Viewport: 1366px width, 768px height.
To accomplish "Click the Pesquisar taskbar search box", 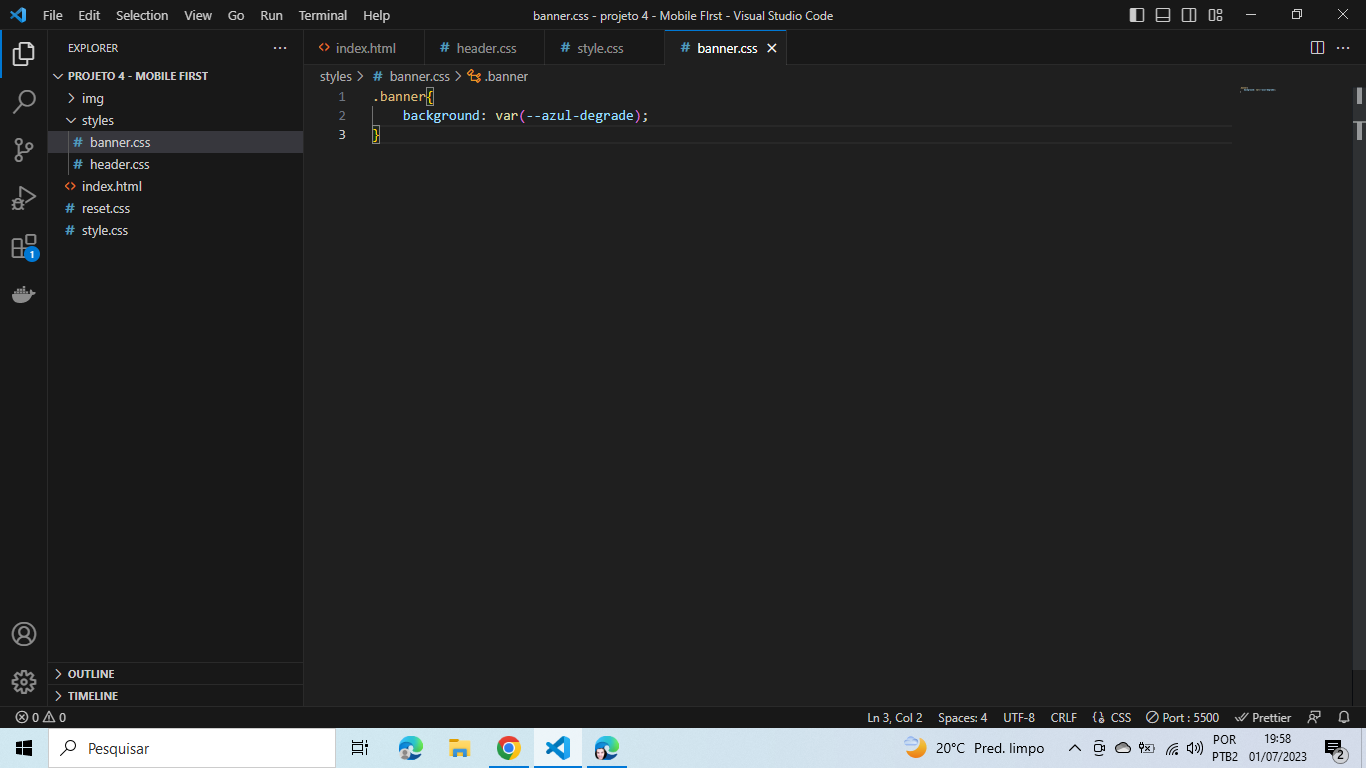I will (192, 748).
